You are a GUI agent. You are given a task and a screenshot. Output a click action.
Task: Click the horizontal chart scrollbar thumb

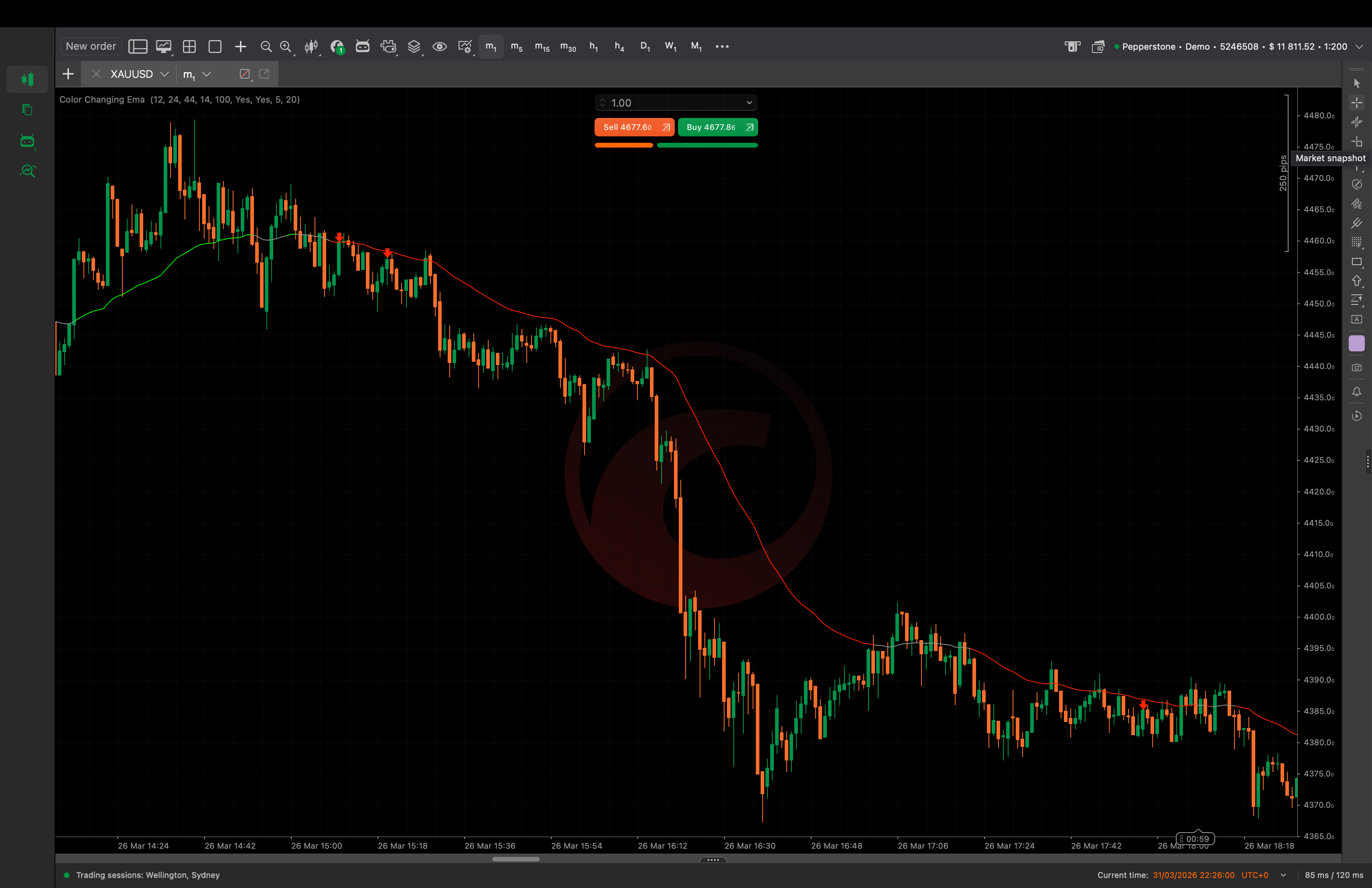point(516,859)
